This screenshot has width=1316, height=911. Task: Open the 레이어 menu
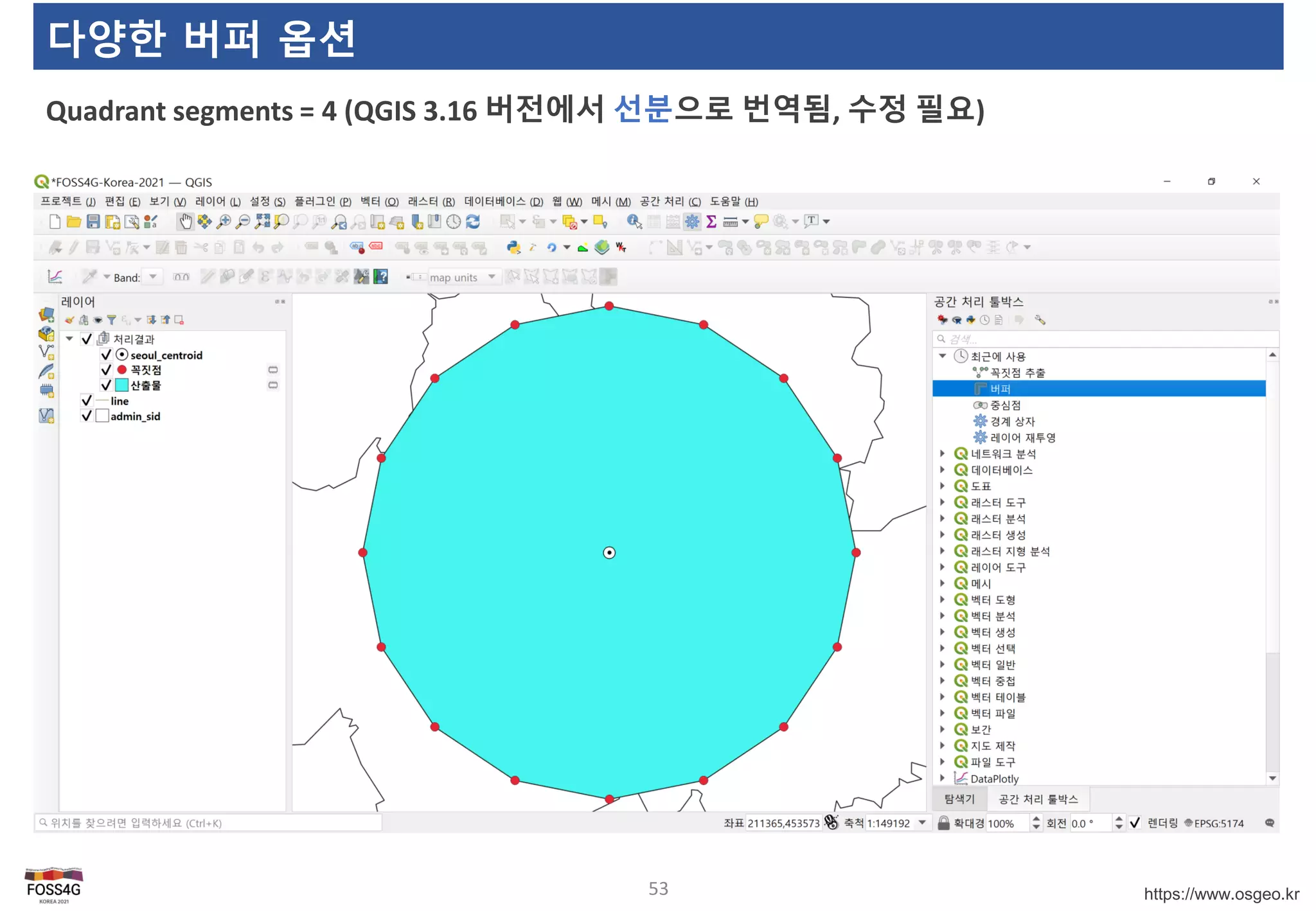[218, 202]
